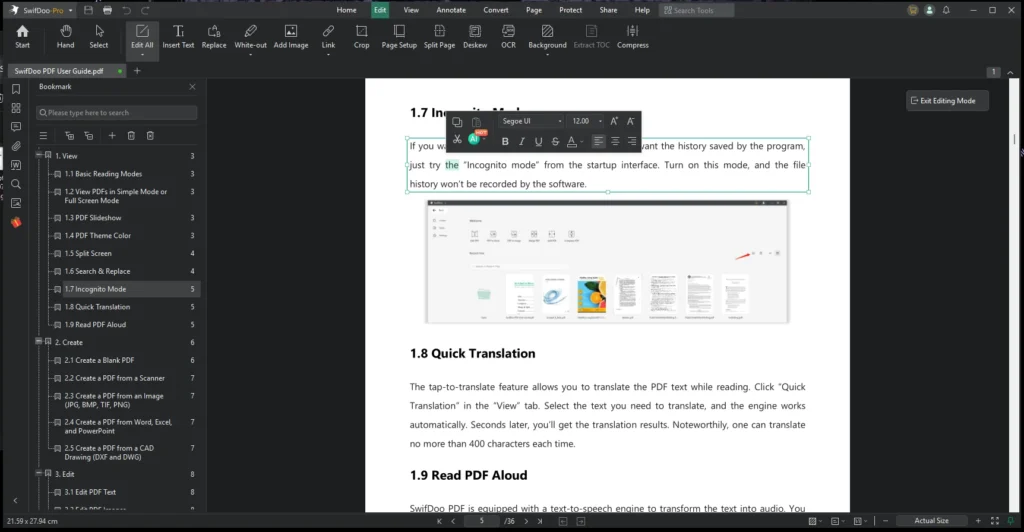This screenshot has width=1024, height=532.
Task: Align text right
Action: [x=632, y=141]
